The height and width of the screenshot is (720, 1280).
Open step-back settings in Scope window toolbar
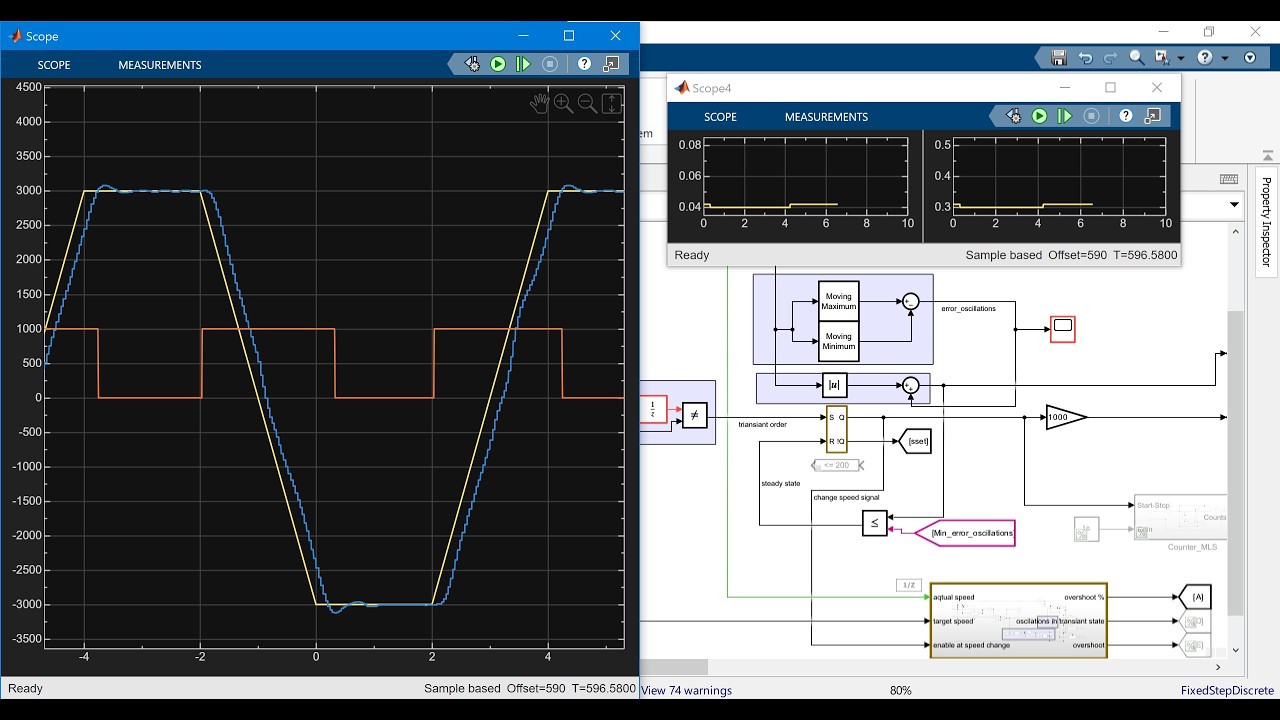pyautogui.click(x=472, y=64)
